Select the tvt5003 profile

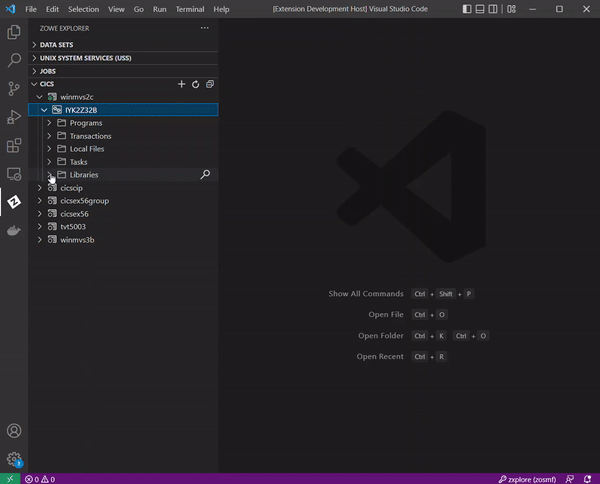[x=123, y=227]
